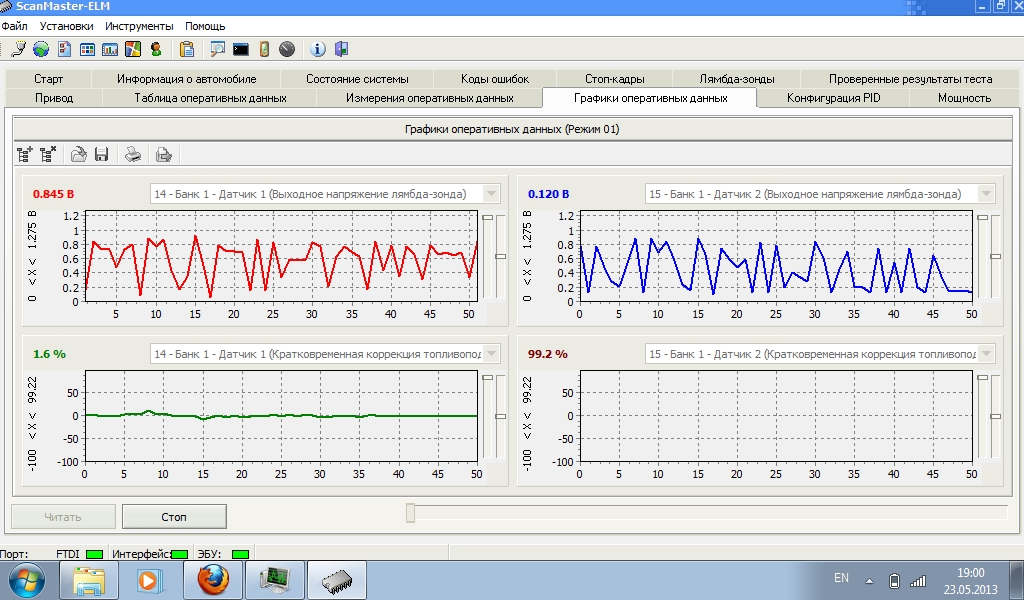Switch to the Коды ошибок tab
The width and height of the screenshot is (1024, 600).
coord(495,79)
